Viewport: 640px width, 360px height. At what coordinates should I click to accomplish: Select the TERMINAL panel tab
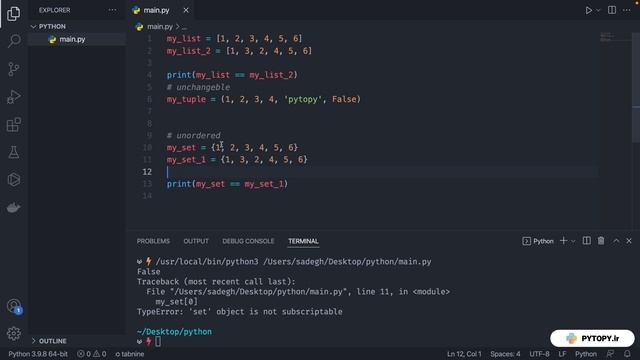(x=303, y=241)
